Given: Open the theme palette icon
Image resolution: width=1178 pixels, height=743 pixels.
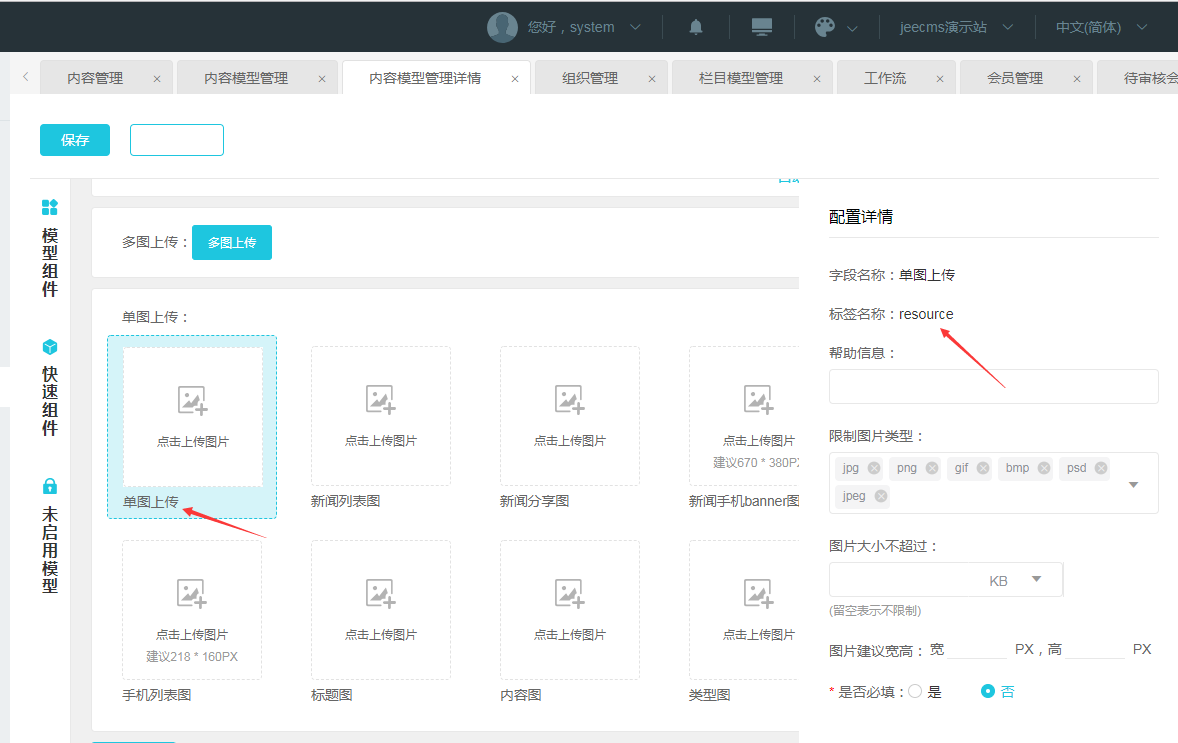Looking at the screenshot, I should [x=825, y=27].
